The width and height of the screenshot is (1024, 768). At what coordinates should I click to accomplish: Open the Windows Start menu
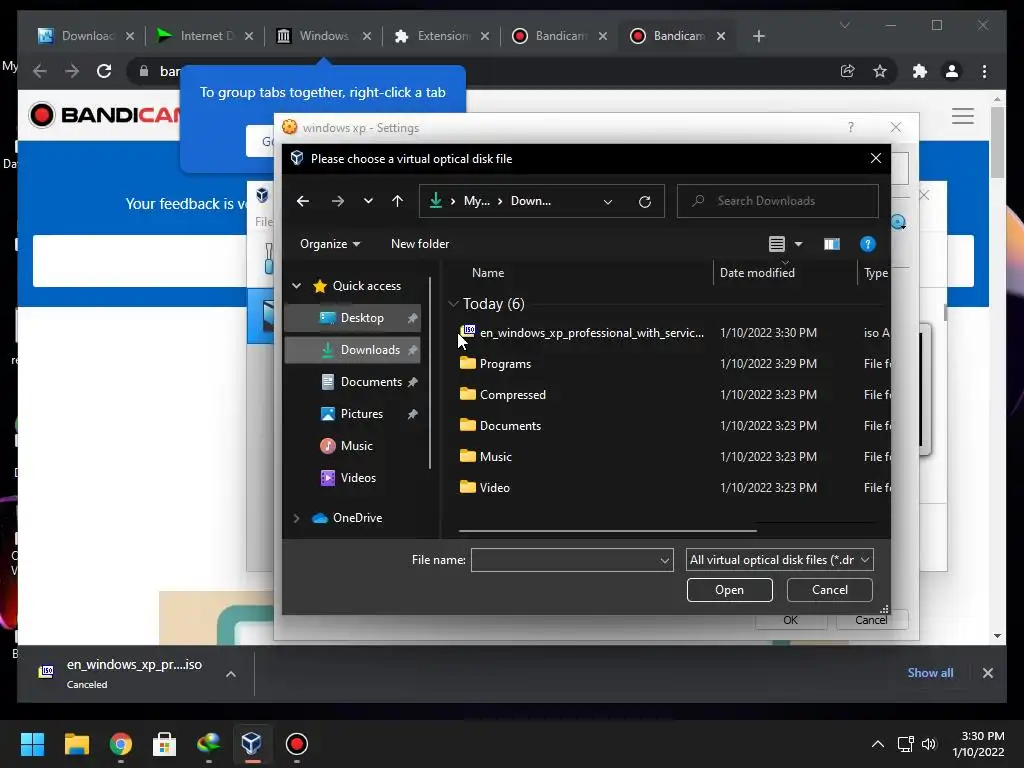(x=32, y=744)
